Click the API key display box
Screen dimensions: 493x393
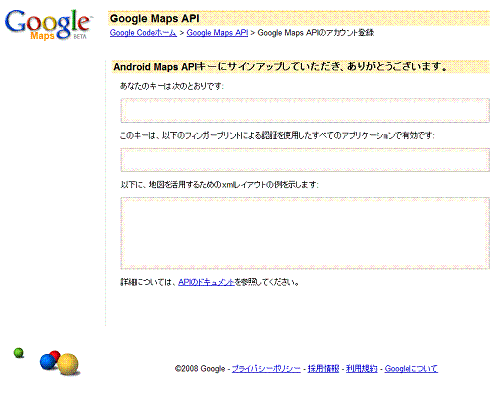pyautogui.click(x=305, y=110)
